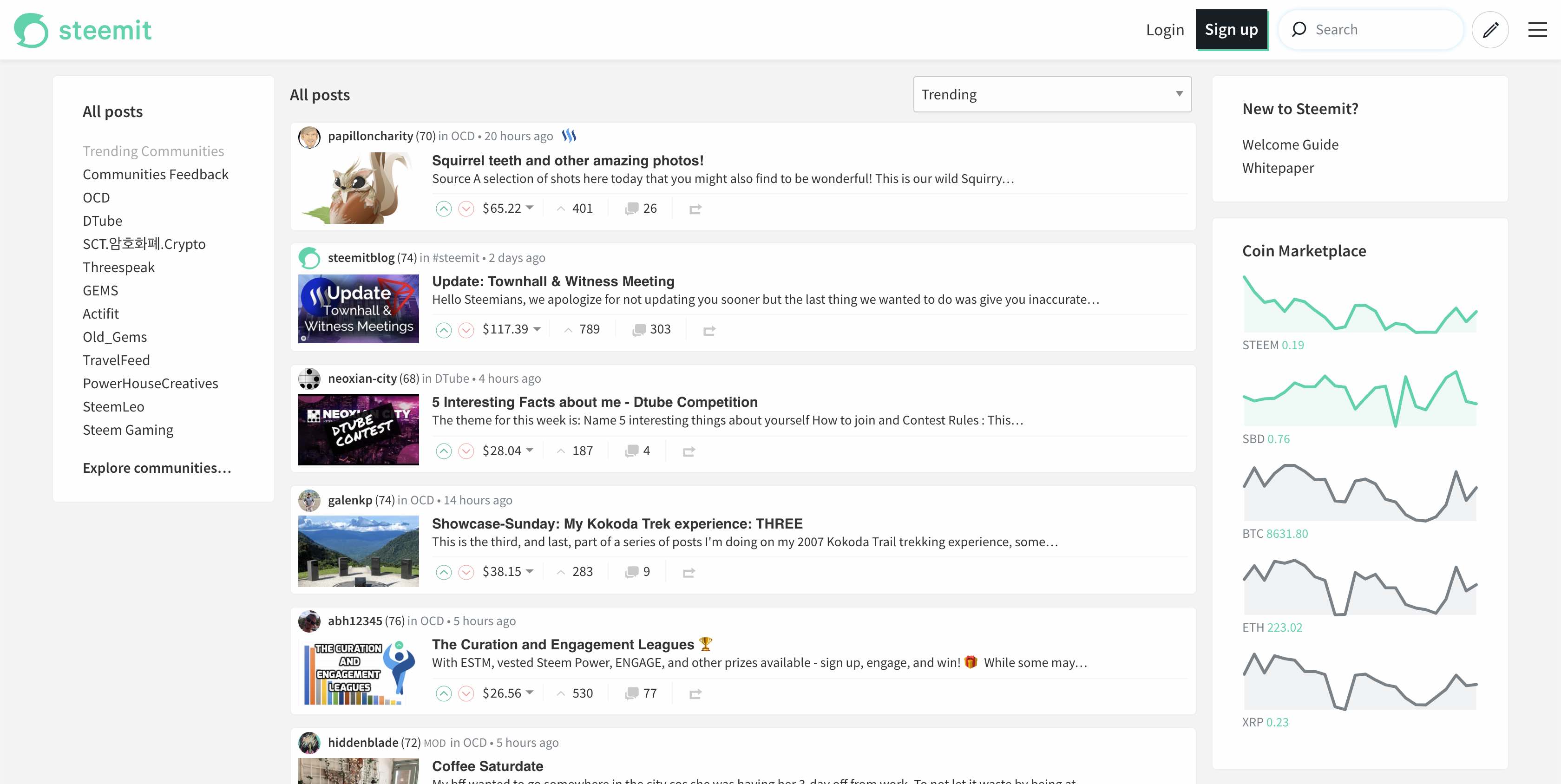Downvote the Kokoda Trek experience post
The height and width of the screenshot is (784, 1561).
tap(466, 573)
